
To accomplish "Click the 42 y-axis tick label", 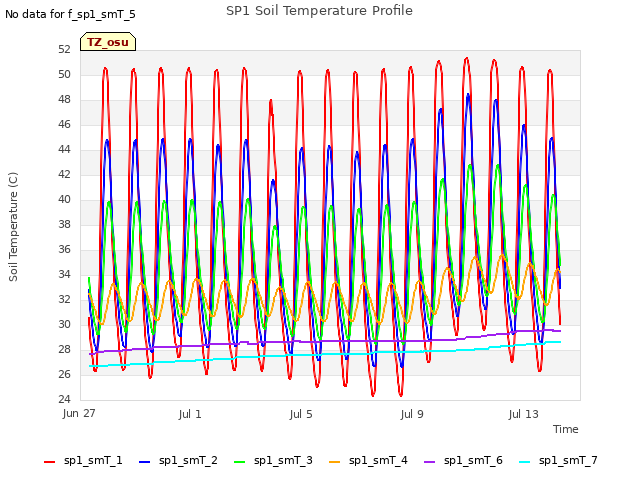I will click(x=64, y=174).
